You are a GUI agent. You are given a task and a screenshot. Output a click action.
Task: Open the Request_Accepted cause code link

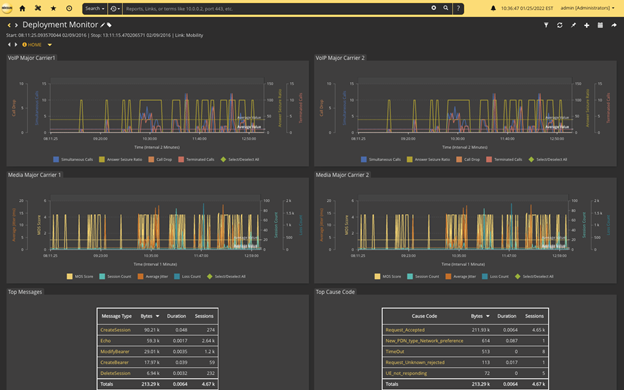click(x=405, y=330)
